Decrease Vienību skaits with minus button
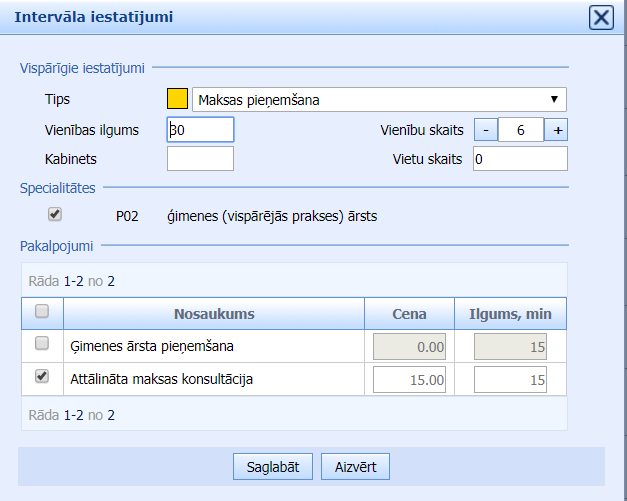Viewport: 627px width, 501px height. 485,130
